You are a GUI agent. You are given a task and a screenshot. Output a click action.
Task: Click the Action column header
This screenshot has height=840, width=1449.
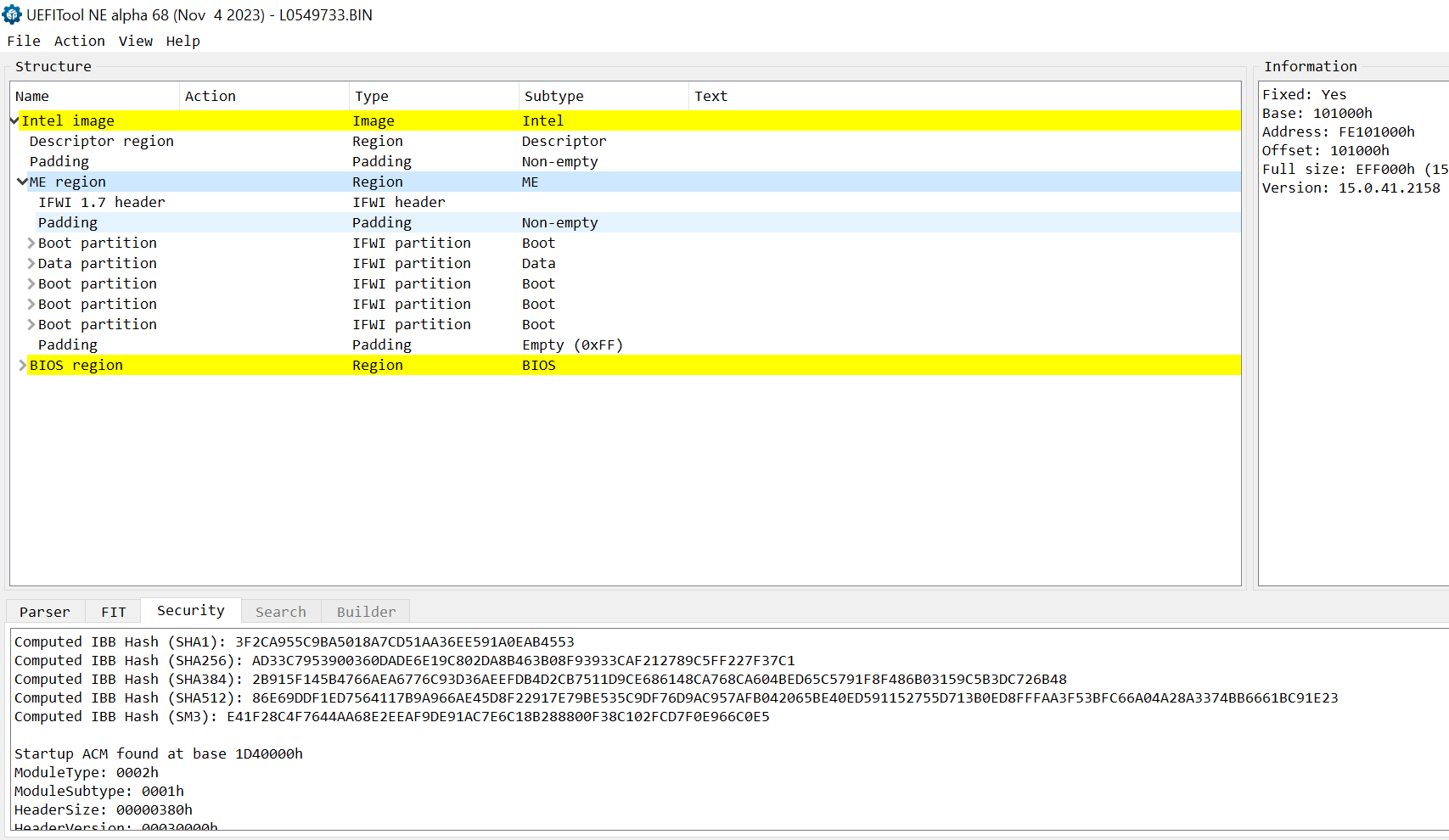tap(264, 96)
